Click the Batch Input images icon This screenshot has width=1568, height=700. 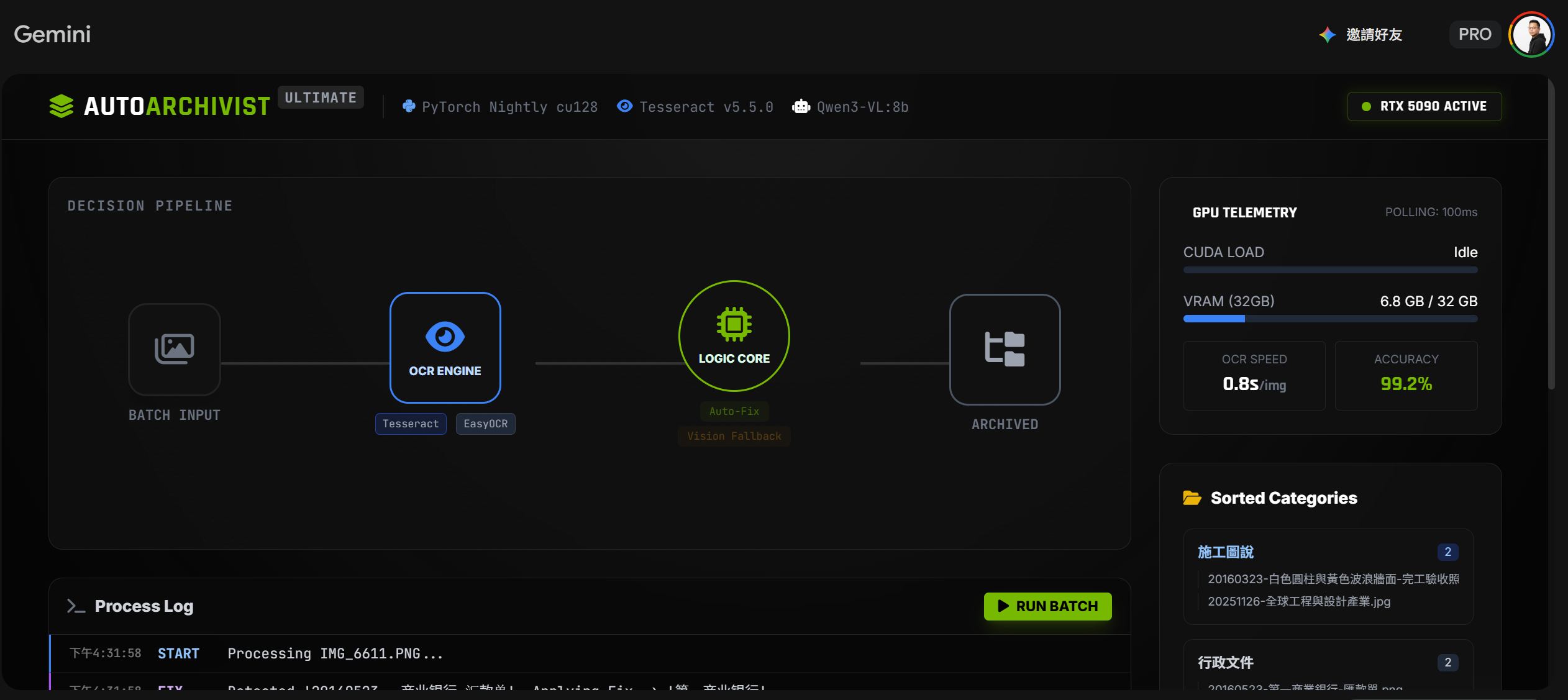(x=175, y=349)
